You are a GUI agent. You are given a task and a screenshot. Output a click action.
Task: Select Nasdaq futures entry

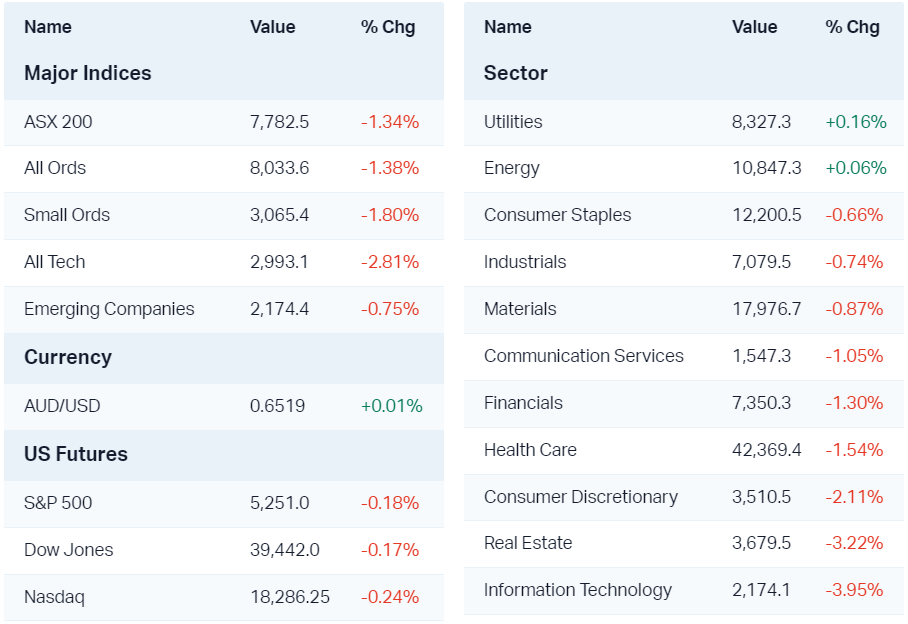point(54,597)
